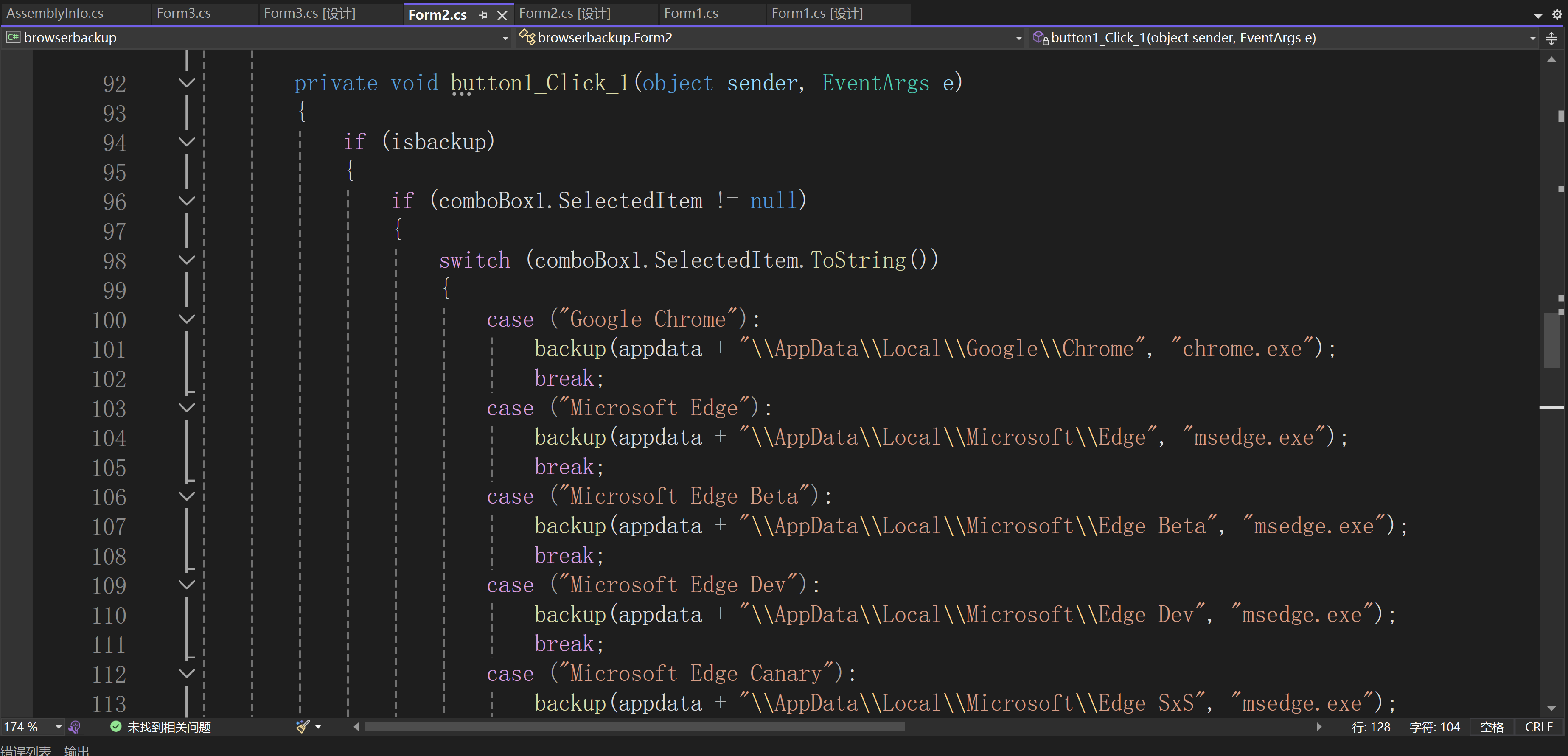Collapse the Edge Beta case at line 106
The height and width of the screenshot is (756, 1568).
pyautogui.click(x=187, y=496)
